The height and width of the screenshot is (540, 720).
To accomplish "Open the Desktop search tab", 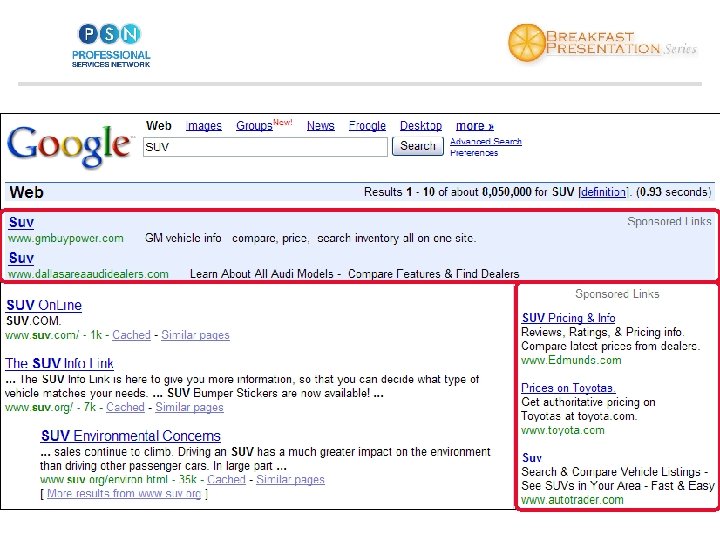I will pos(421,125).
